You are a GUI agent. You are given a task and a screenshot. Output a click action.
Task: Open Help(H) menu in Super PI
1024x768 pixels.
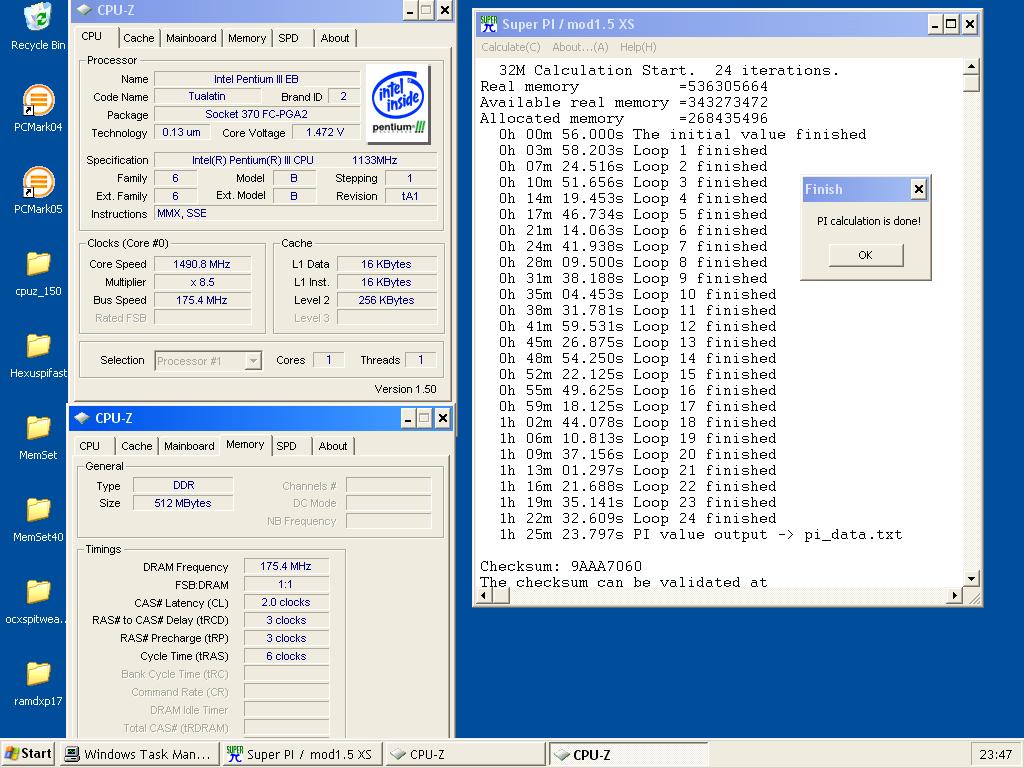tap(638, 47)
